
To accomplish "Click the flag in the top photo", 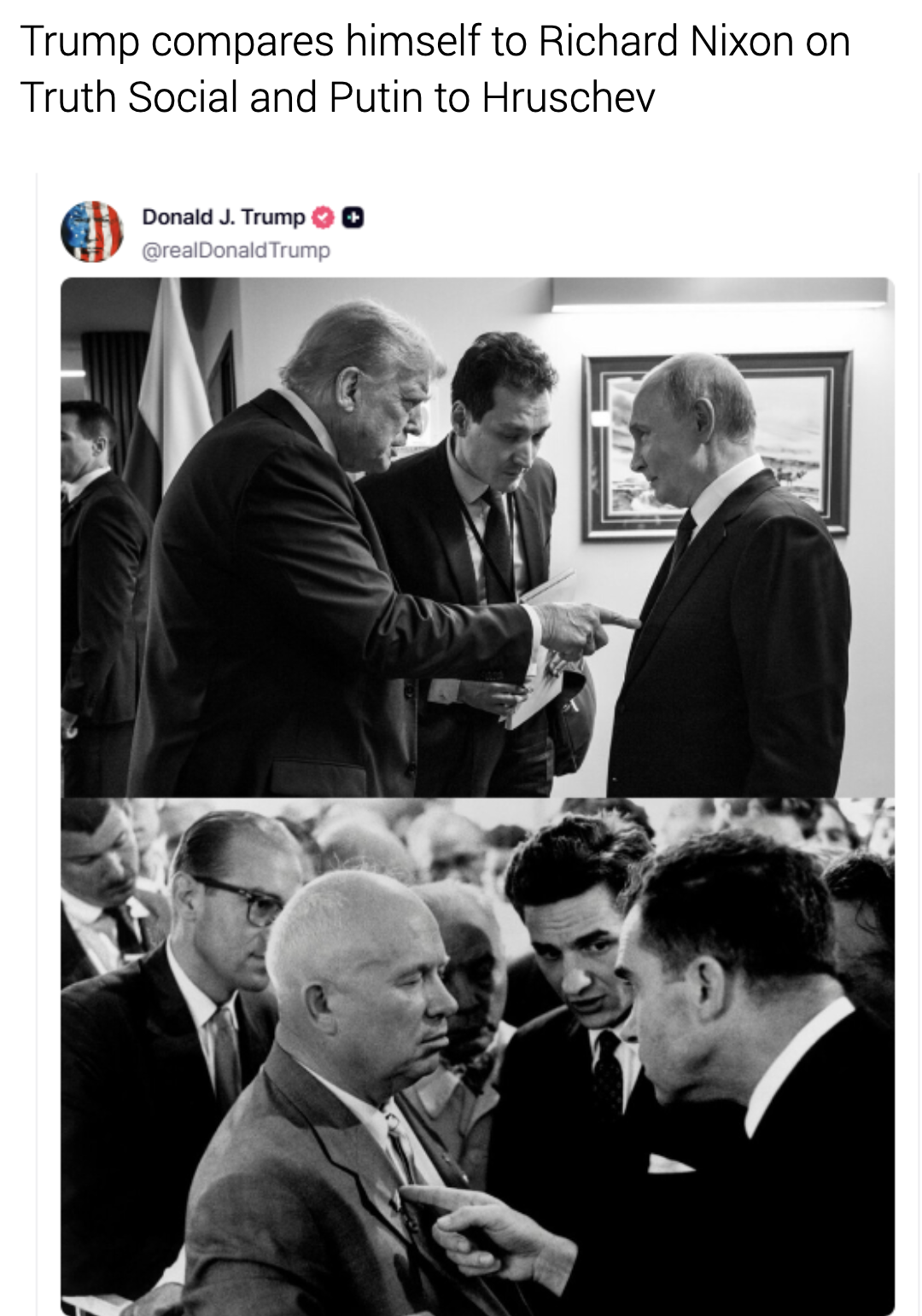I will (x=171, y=393).
